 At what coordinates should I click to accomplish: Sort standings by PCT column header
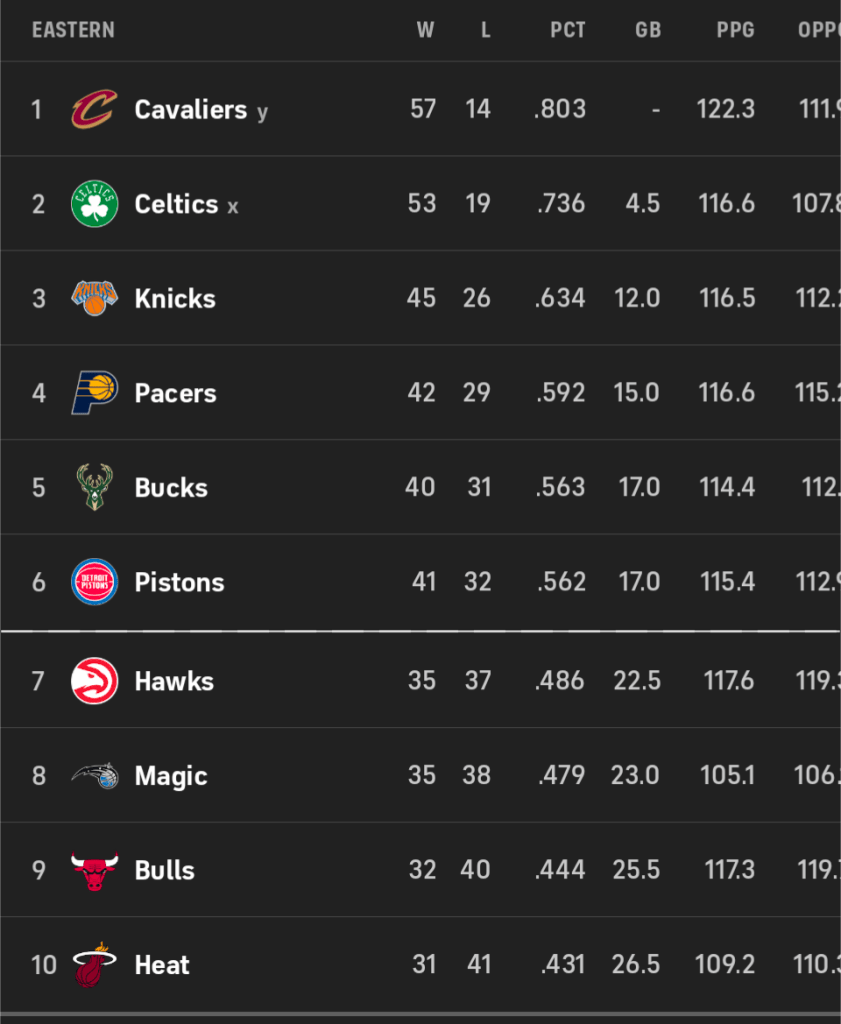pyautogui.click(x=567, y=30)
